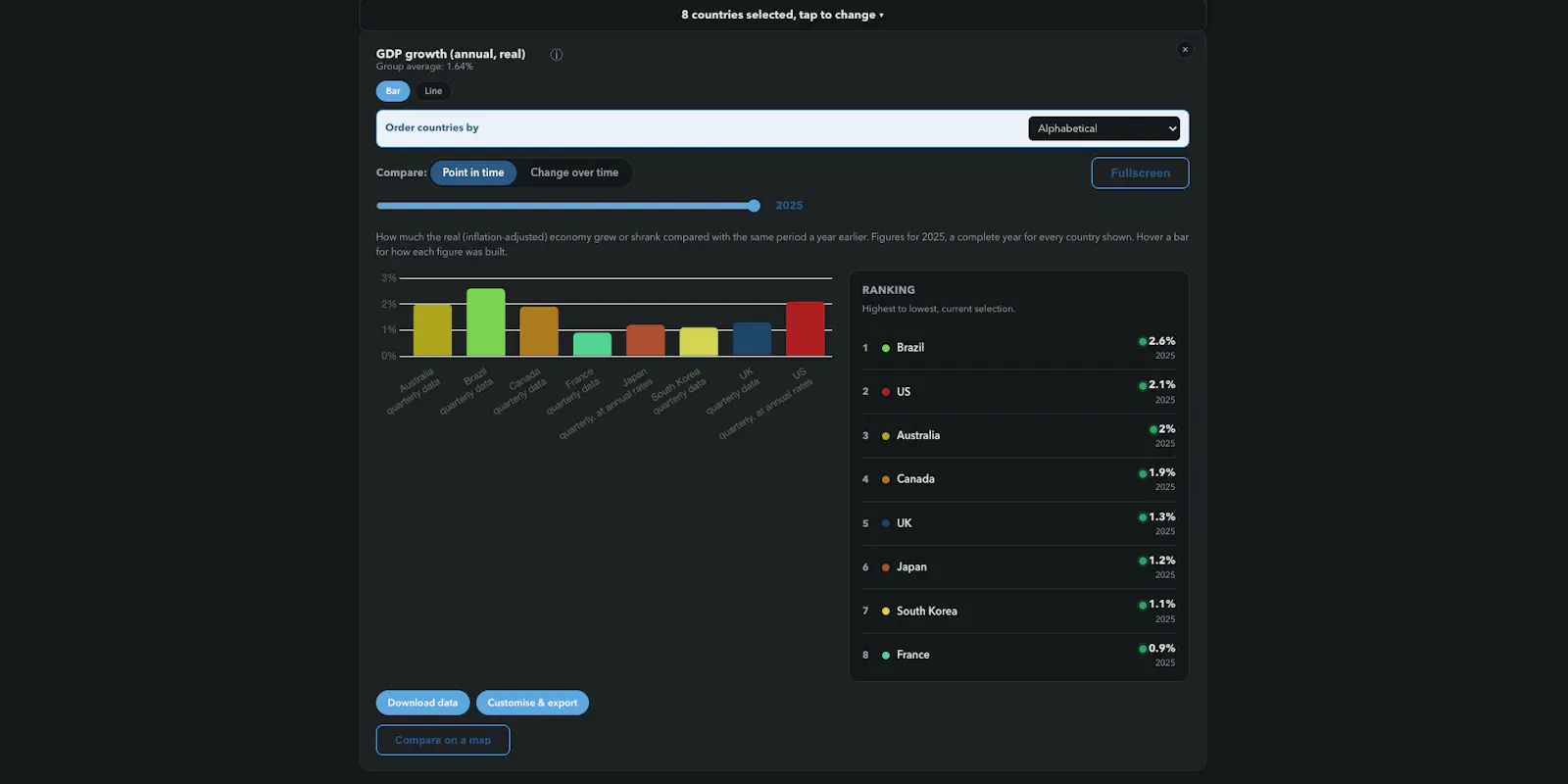Click the Group average 1.64% text
Screen dimensions: 1568x784
click(x=424, y=67)
